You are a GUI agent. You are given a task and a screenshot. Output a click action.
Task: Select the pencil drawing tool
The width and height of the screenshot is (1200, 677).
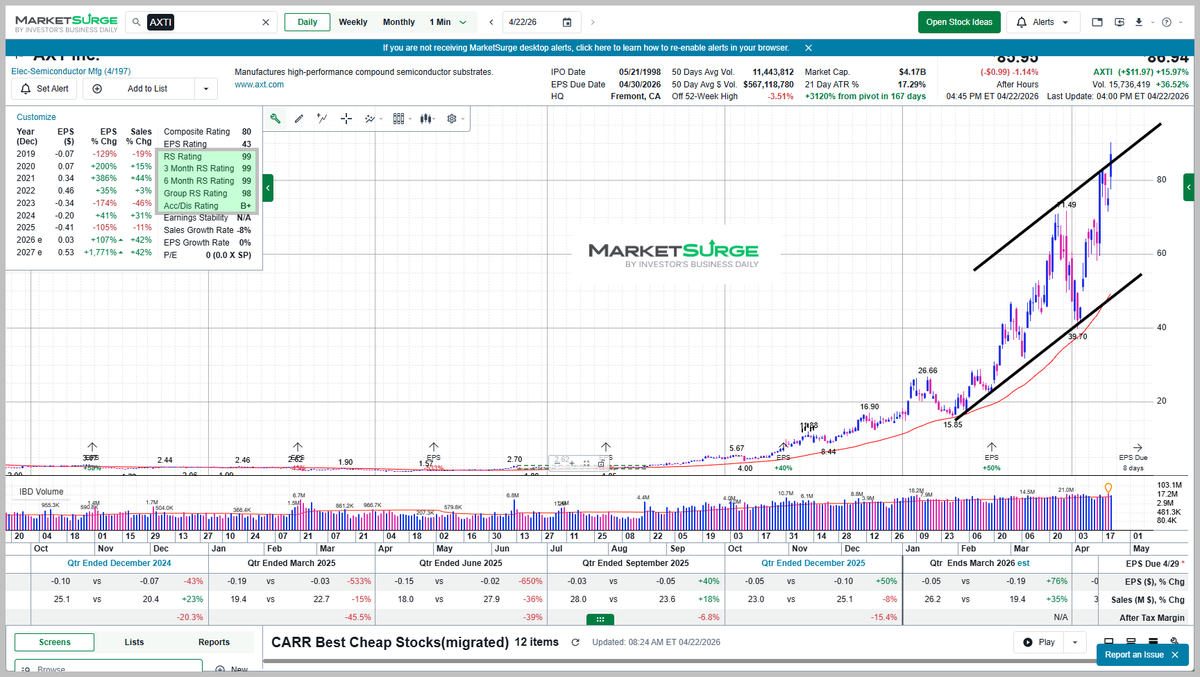(x=299, y=118)
